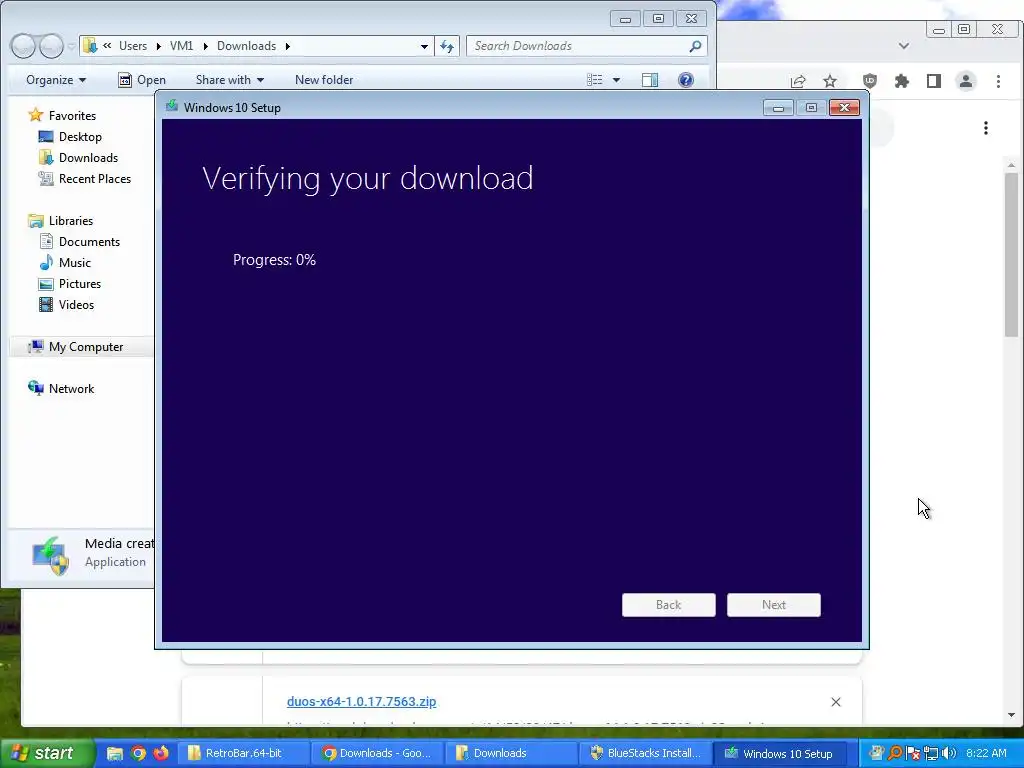Click the volume speaker tray icon
The width and height of the screenshot is (1024, 768).
949,753
